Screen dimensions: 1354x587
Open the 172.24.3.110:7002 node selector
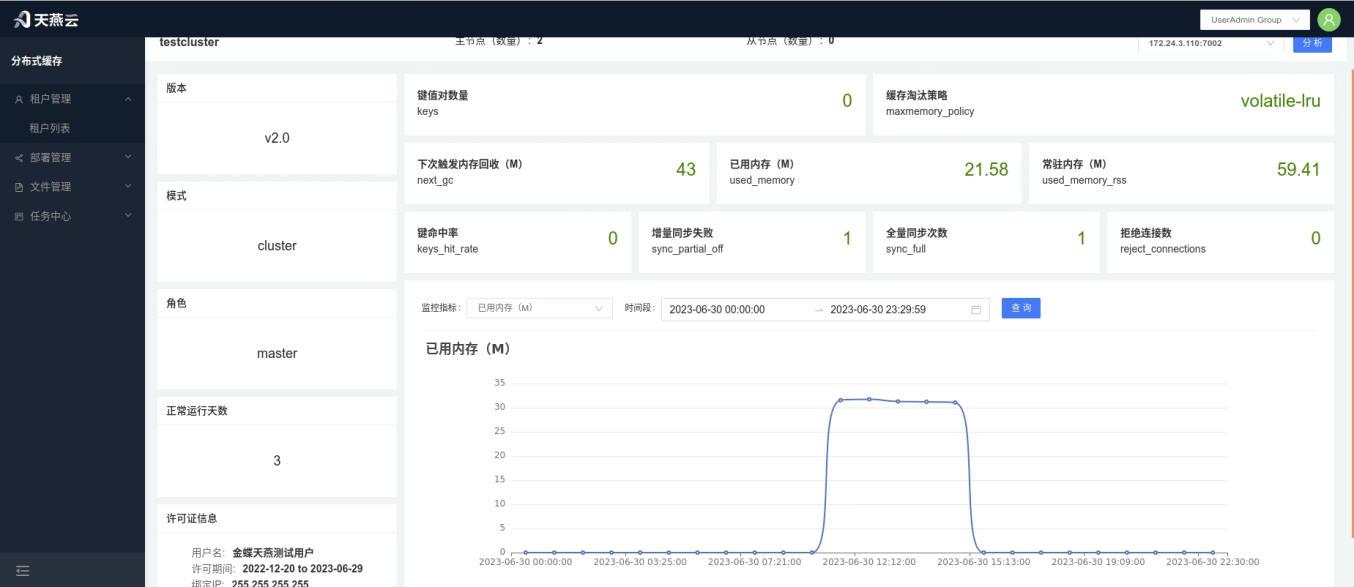(1211, 43)
